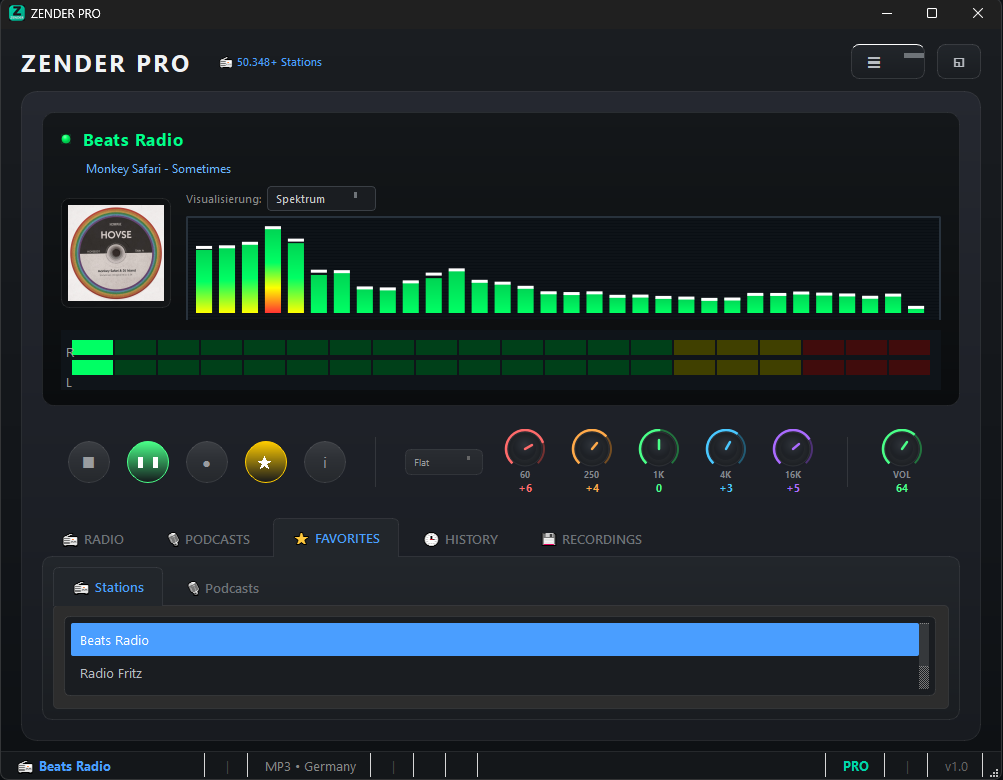
Task: Start recording with the record button
Action: 207,463
